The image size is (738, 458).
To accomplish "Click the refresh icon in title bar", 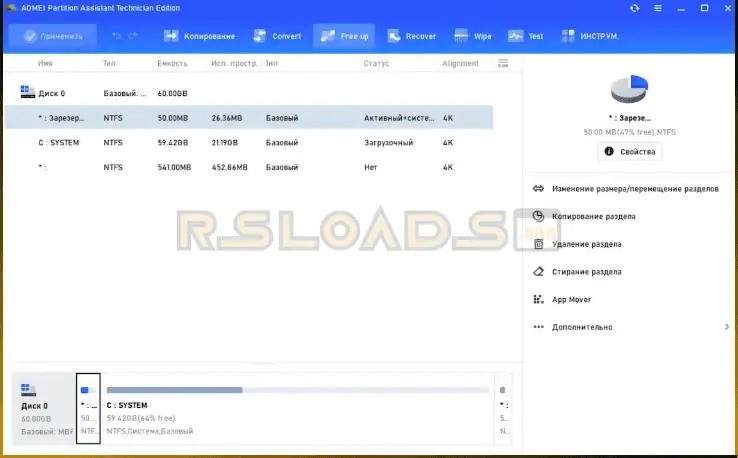I will [x=634, y=8].
